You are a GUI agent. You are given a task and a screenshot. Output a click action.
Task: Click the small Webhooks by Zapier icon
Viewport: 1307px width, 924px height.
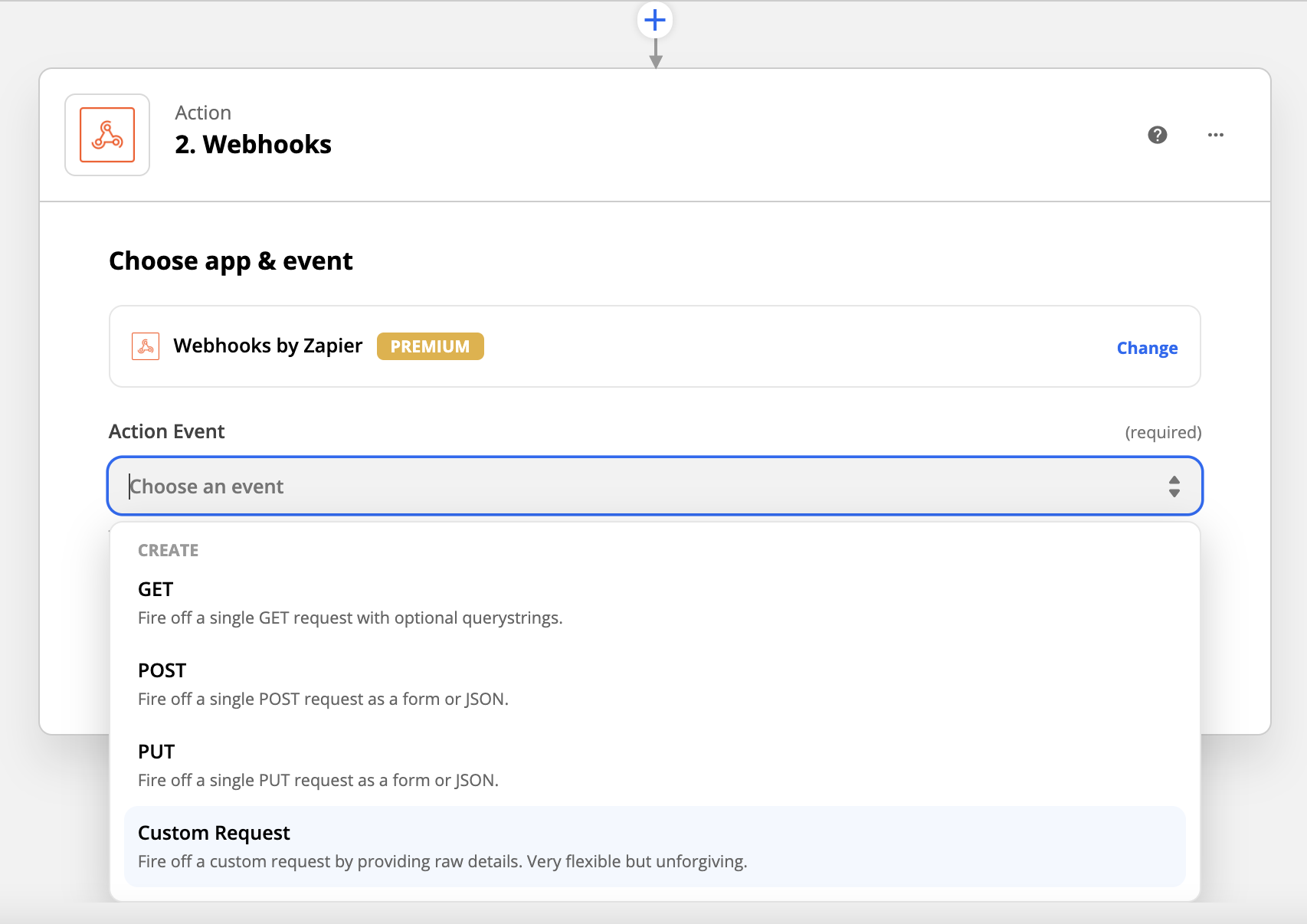click(146, 346)
